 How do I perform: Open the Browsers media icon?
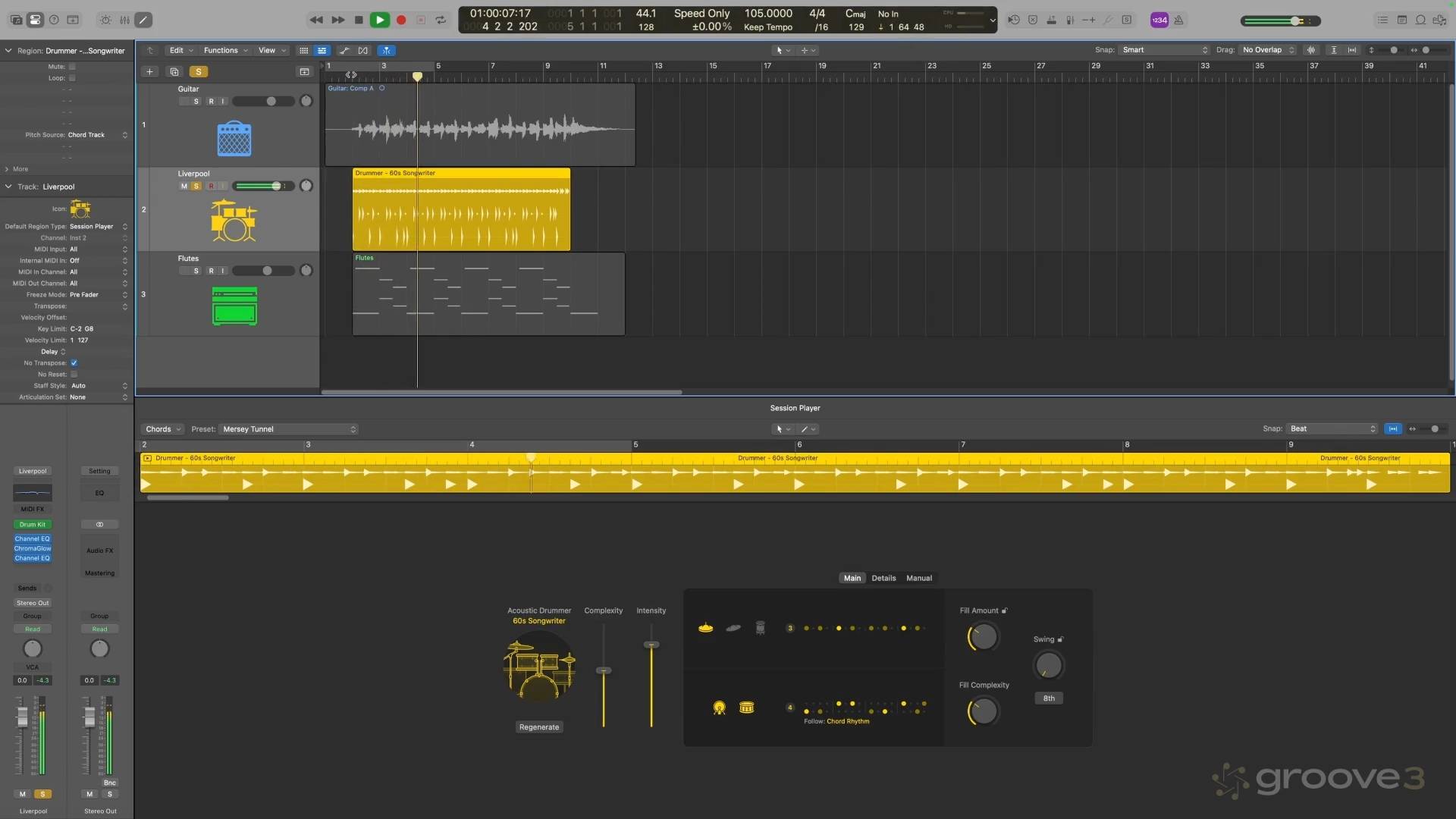[x=1439, y=20]
